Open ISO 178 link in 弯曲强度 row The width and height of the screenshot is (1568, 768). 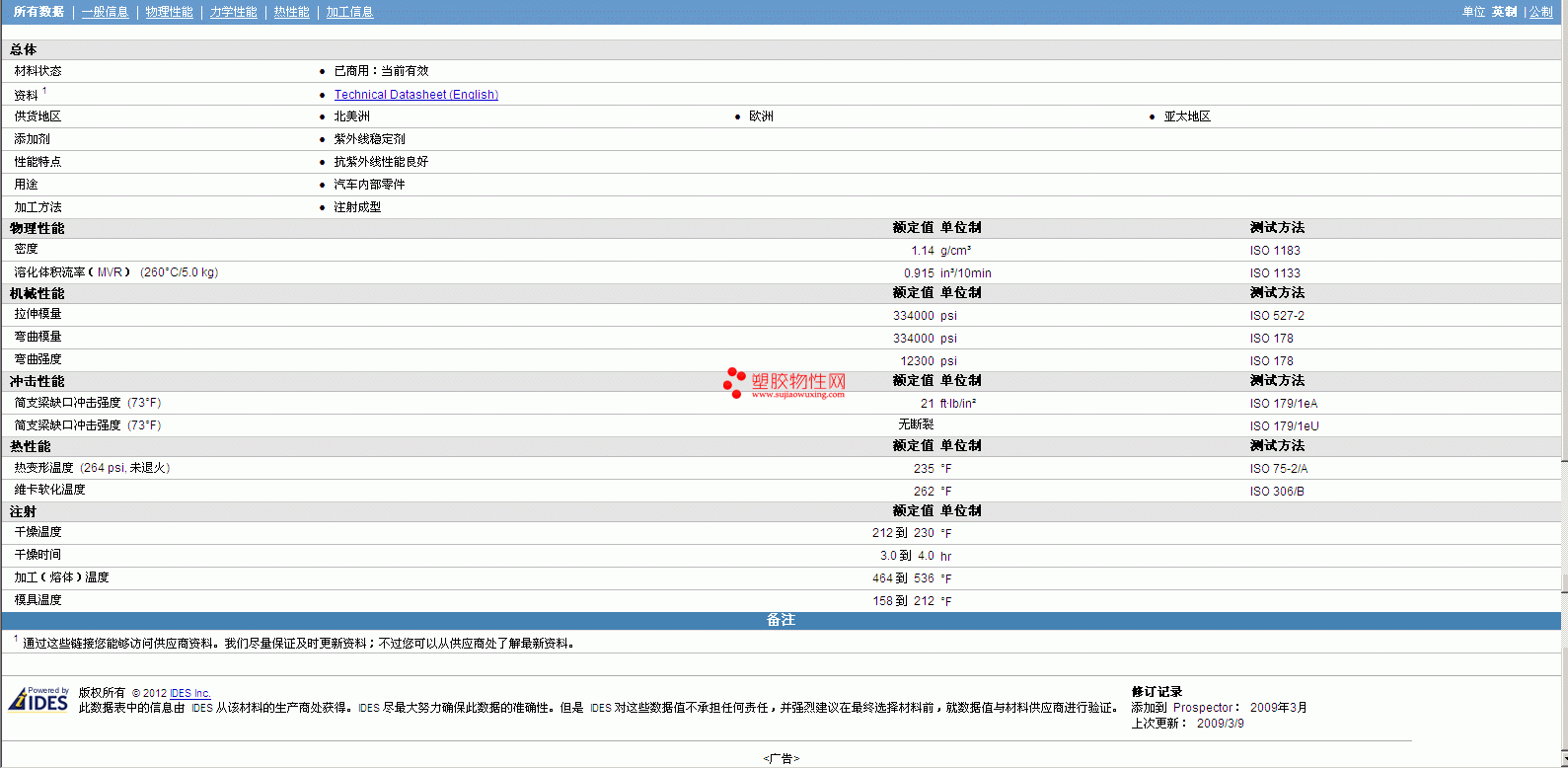(1271, 361)
